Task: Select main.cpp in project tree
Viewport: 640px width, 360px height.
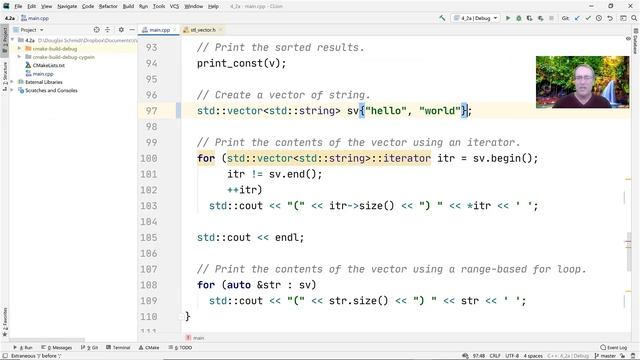Action: [x=42, y=74]
